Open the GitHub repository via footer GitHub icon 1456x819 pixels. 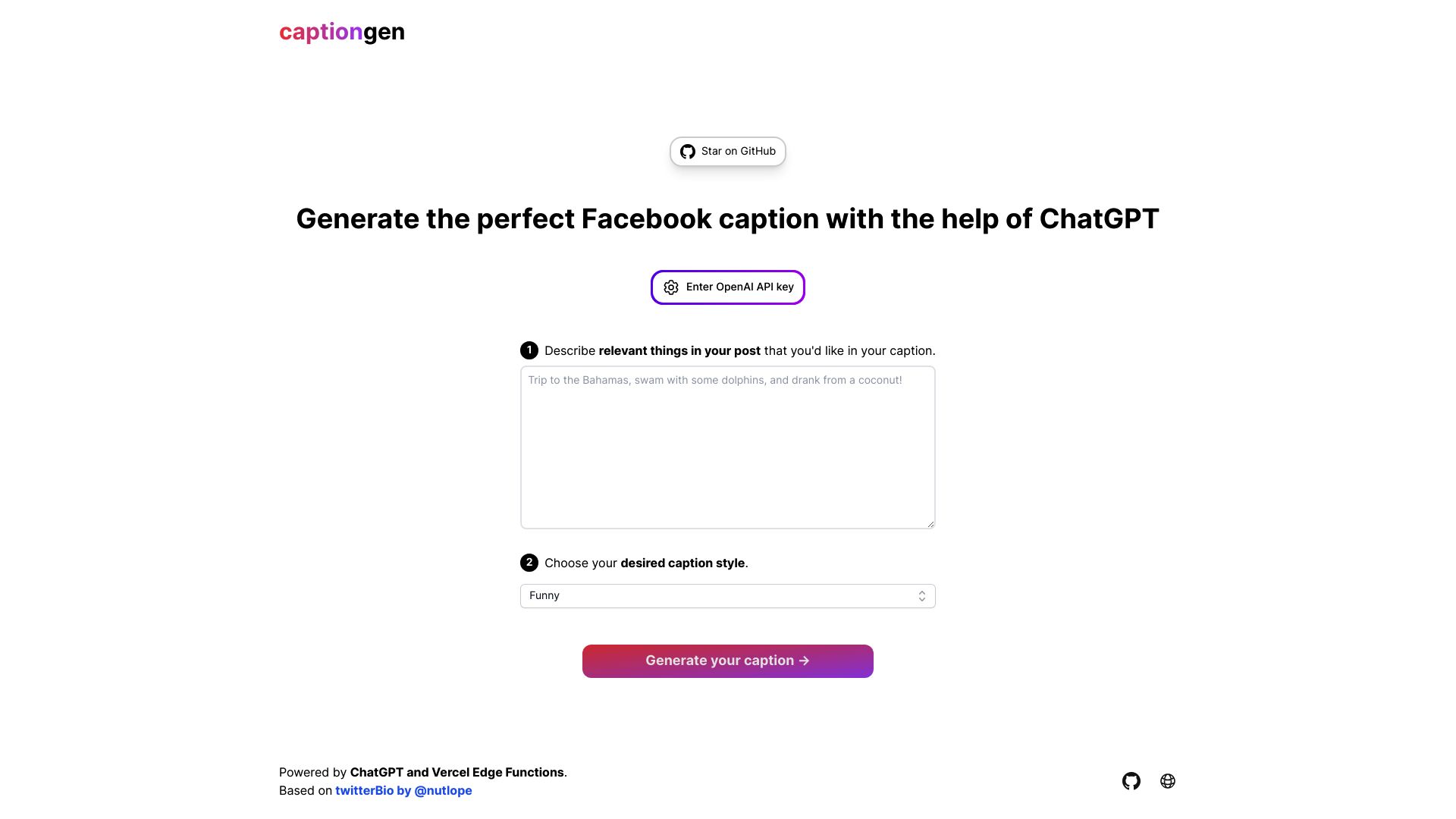pyautogui.click(x=1131, y=780)
